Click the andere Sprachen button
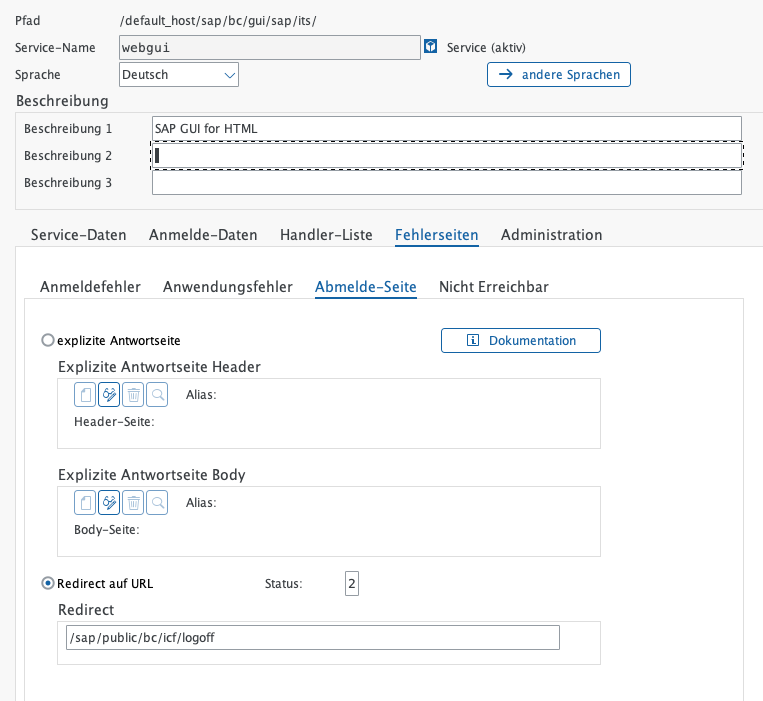The width and height of the screenshot is (763, 701). point(559,74)
